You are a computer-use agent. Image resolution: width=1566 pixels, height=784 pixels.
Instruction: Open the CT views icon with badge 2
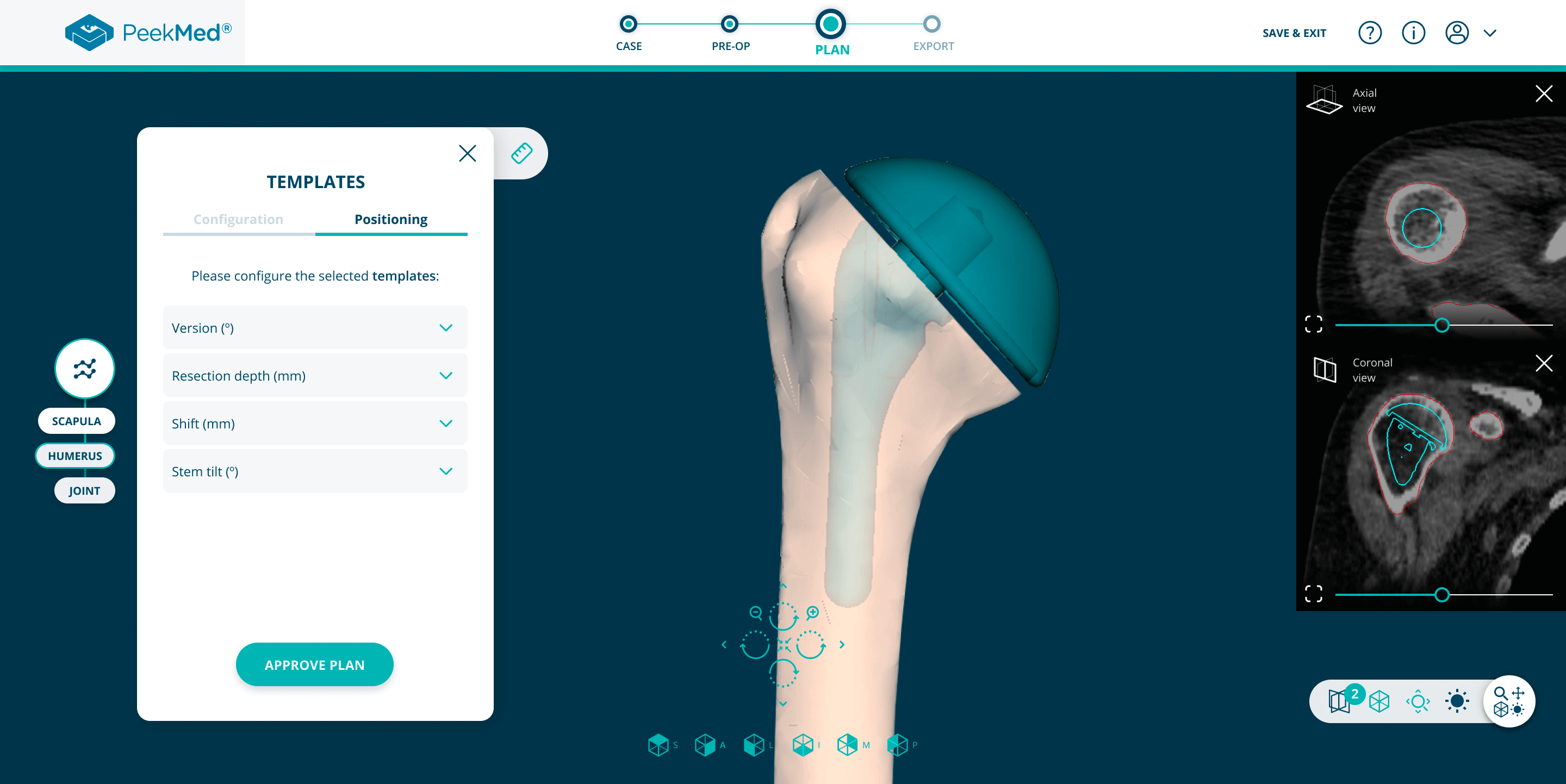(x=1339, y=701)
